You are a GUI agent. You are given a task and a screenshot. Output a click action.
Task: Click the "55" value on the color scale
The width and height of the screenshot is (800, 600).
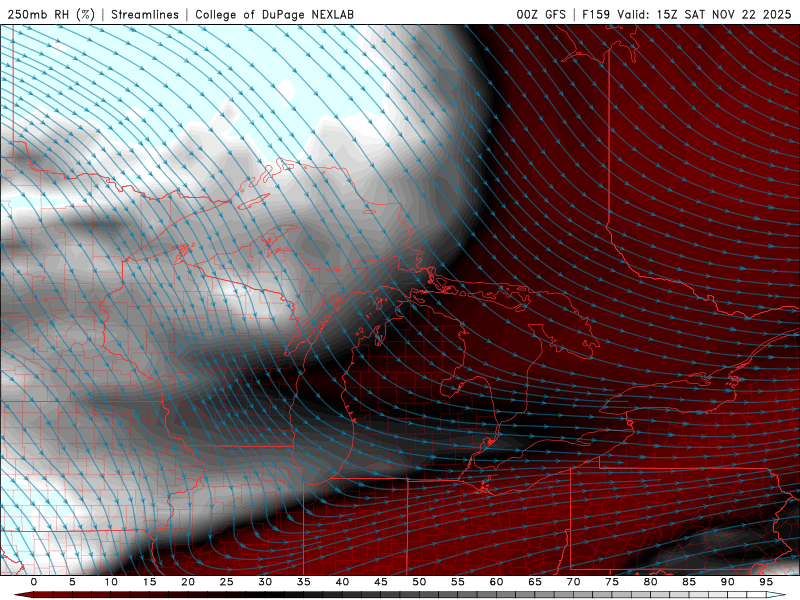pos(458,582)
